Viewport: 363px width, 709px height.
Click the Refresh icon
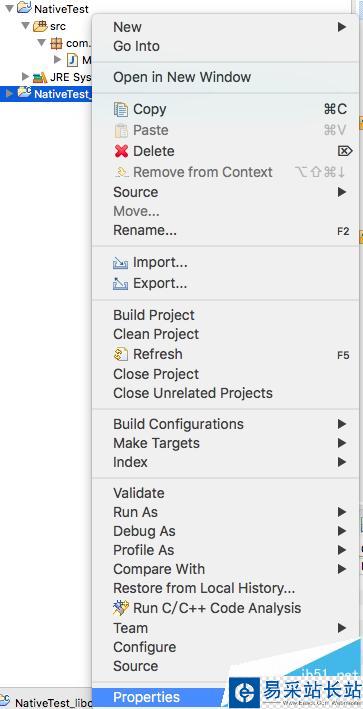(121, 354)
